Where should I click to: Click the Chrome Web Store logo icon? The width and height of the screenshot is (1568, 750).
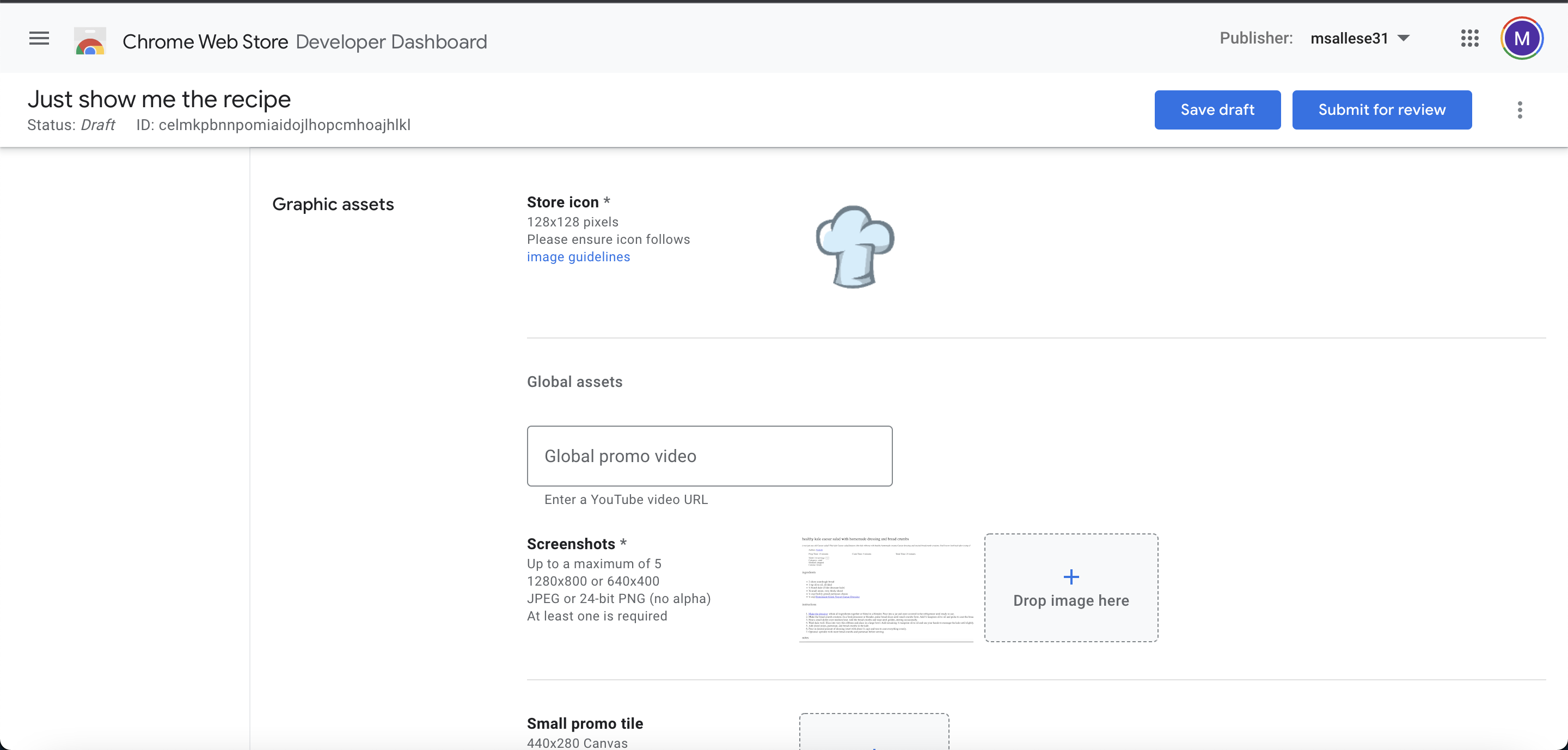pos(90,39)
